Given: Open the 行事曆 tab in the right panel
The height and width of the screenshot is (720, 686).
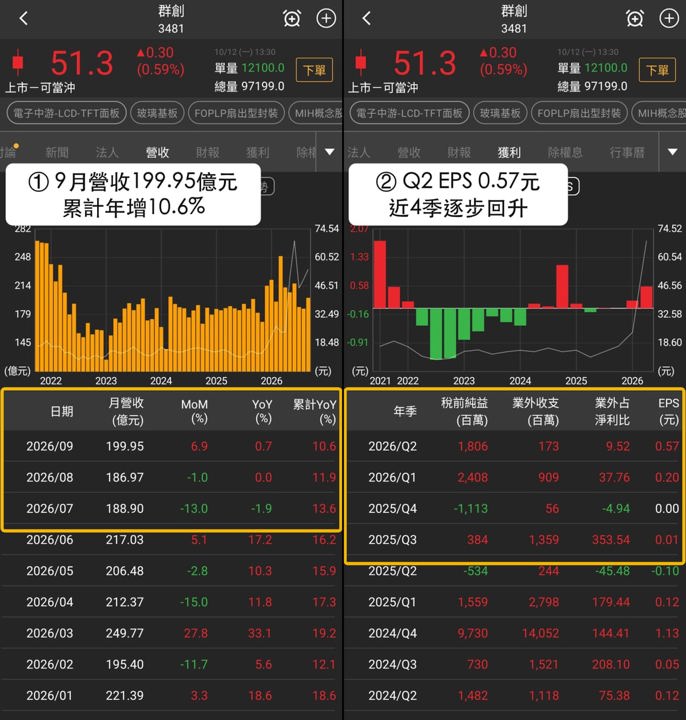Looking at the screenshot, I should 627,152.
